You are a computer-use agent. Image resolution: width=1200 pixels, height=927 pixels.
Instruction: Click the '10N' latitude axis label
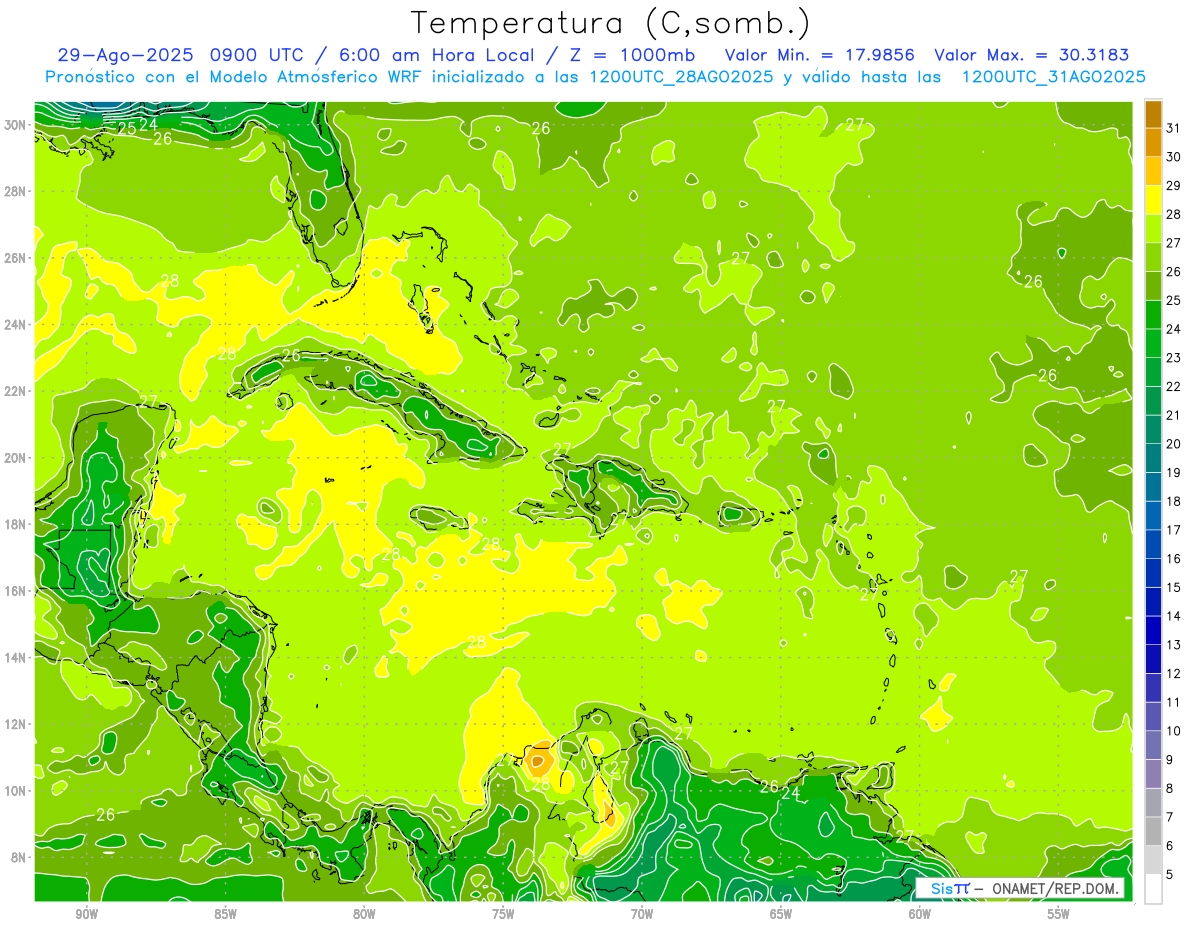(x=15, y=790)
